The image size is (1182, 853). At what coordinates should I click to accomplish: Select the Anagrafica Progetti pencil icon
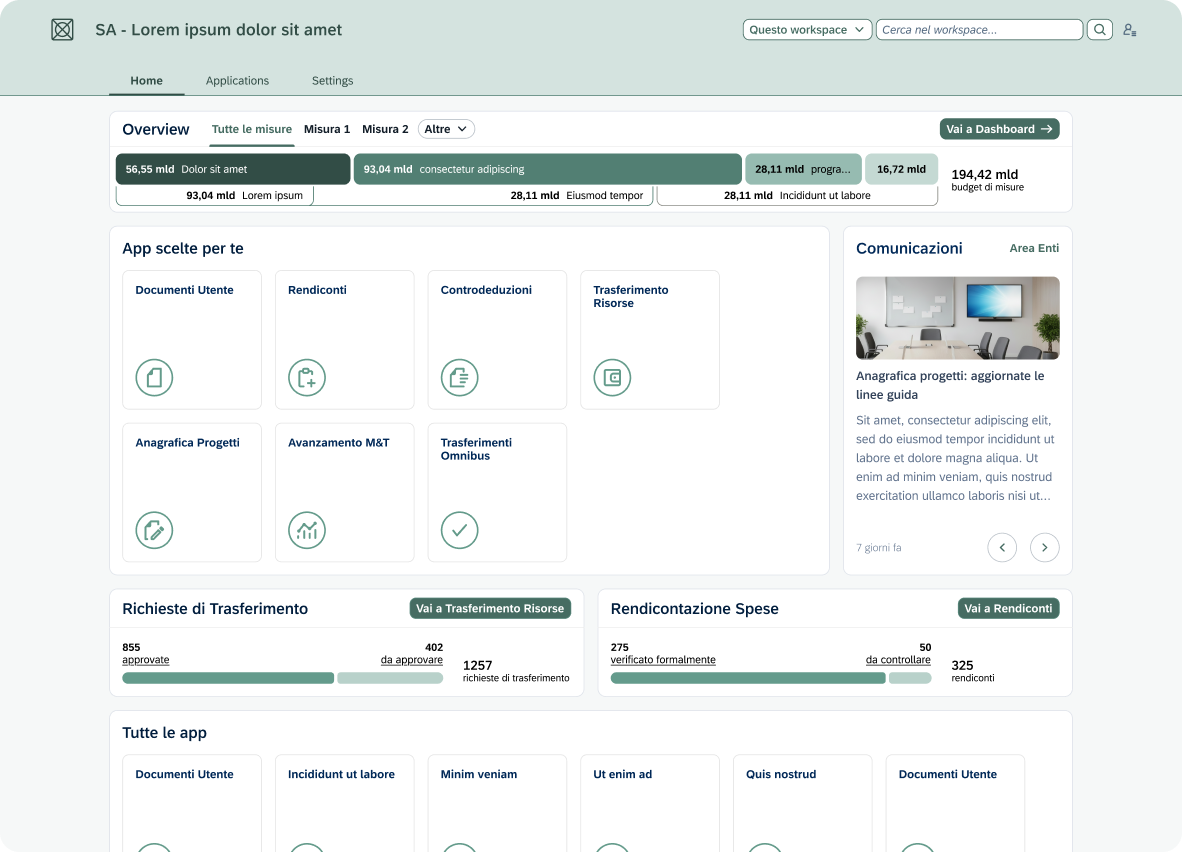point(154,530)
